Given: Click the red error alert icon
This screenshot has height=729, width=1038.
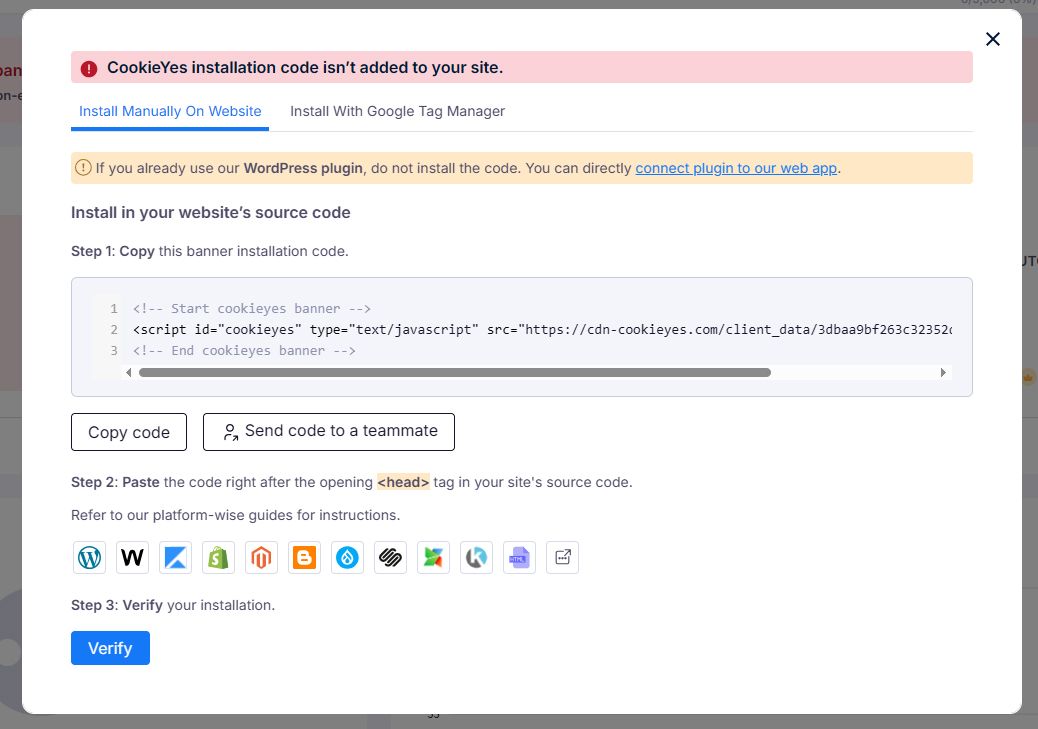Looking at the screenshot, I should coord(89,68).
